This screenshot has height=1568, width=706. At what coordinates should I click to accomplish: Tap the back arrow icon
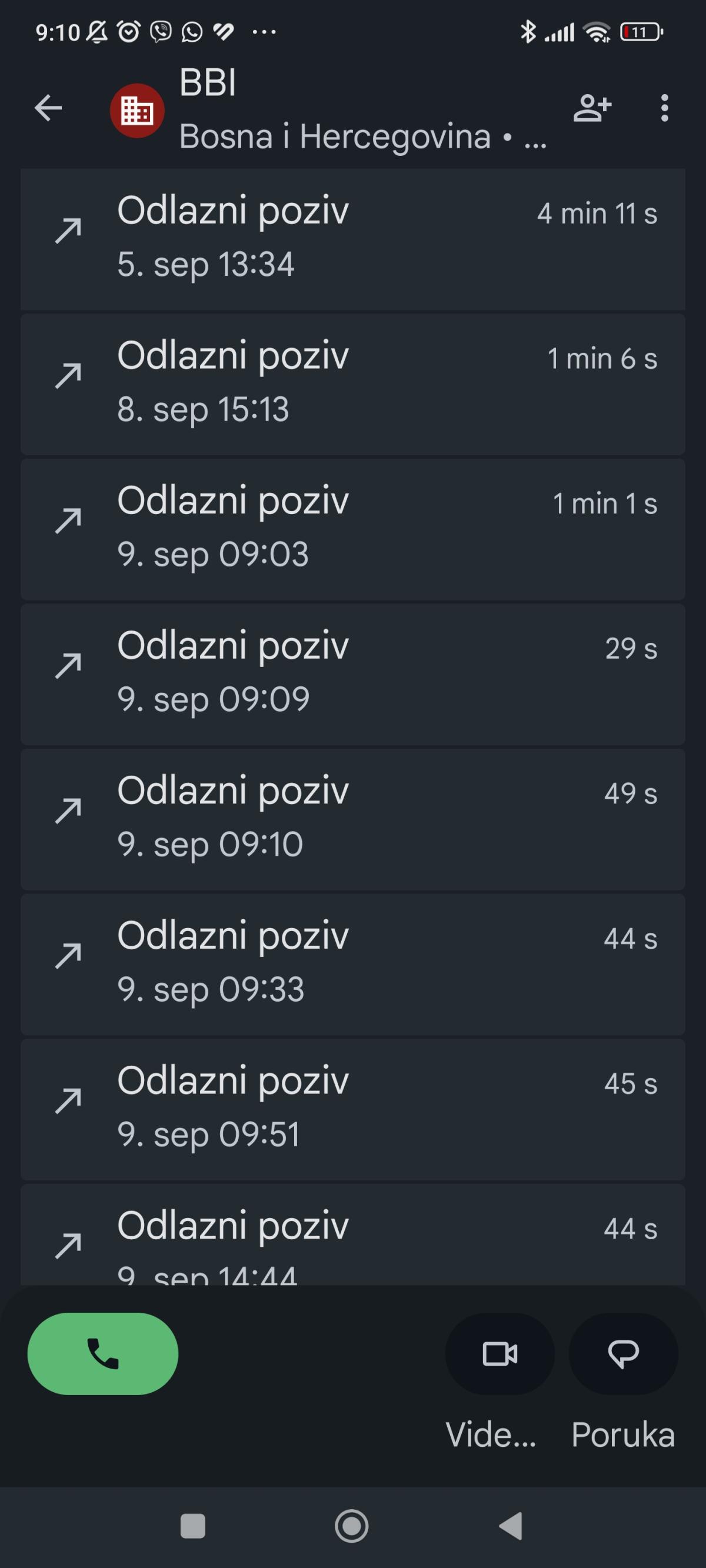pyautogui.click(x=48, y=108)
